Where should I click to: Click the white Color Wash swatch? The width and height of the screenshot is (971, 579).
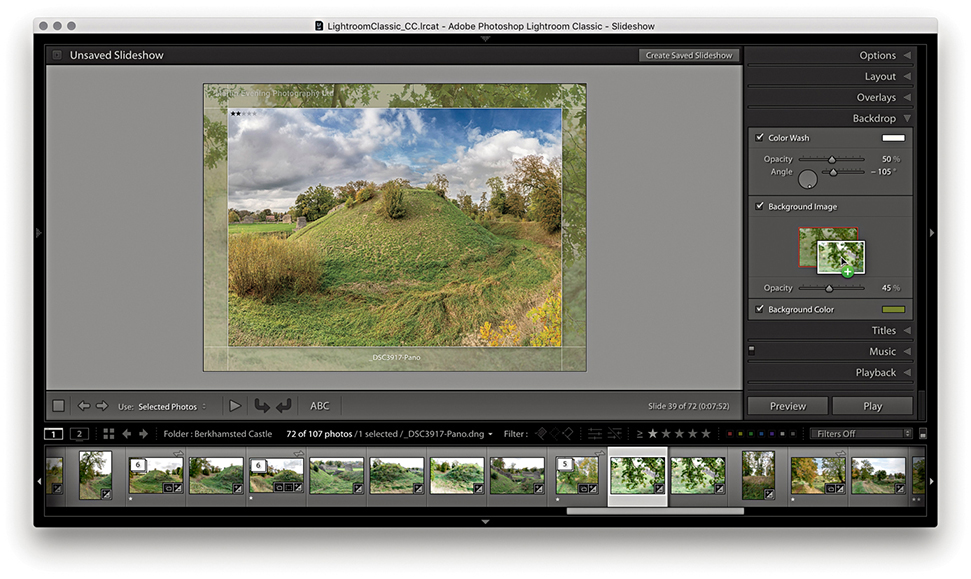point(892,138)
